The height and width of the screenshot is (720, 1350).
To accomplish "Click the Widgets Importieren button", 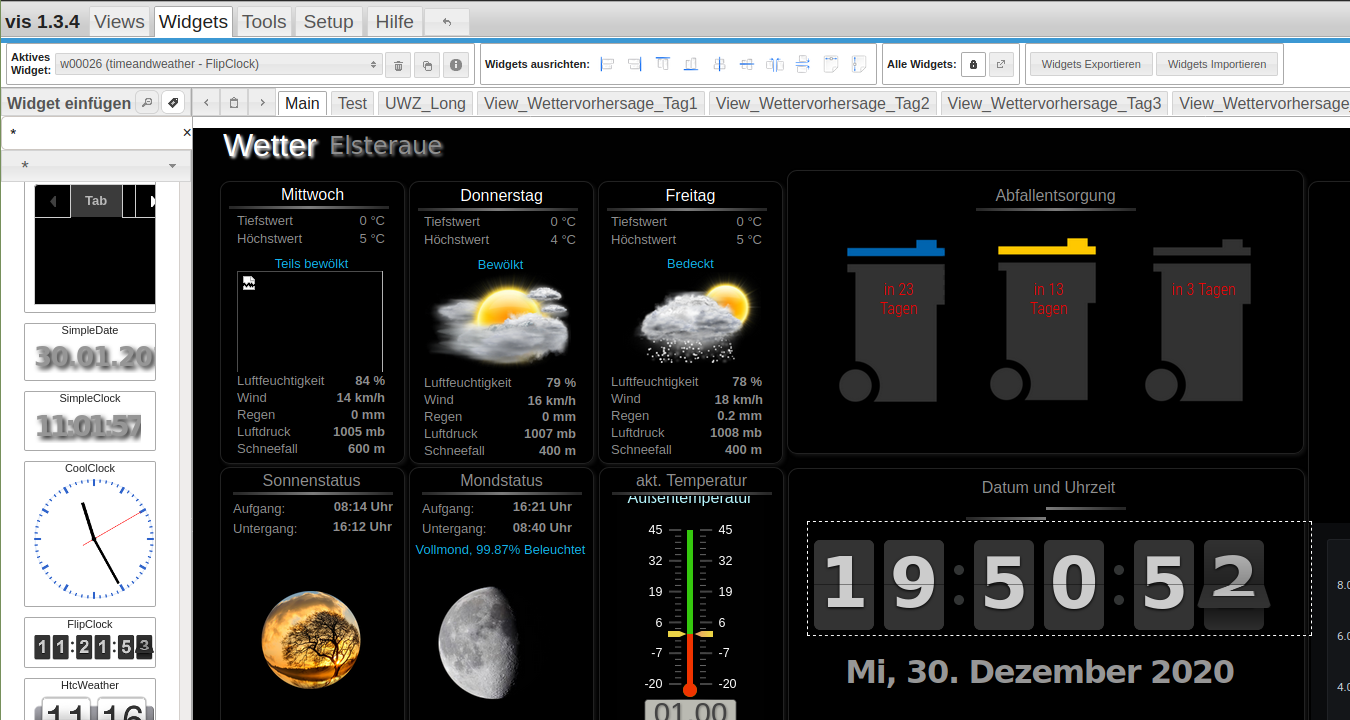I will [1217, 64].
